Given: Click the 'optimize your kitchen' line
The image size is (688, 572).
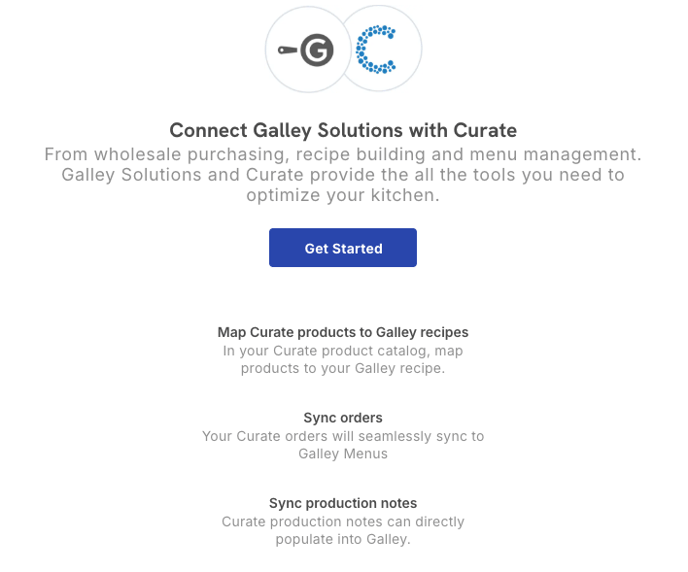Looking at the screenshot, I should tap(343, 196).
